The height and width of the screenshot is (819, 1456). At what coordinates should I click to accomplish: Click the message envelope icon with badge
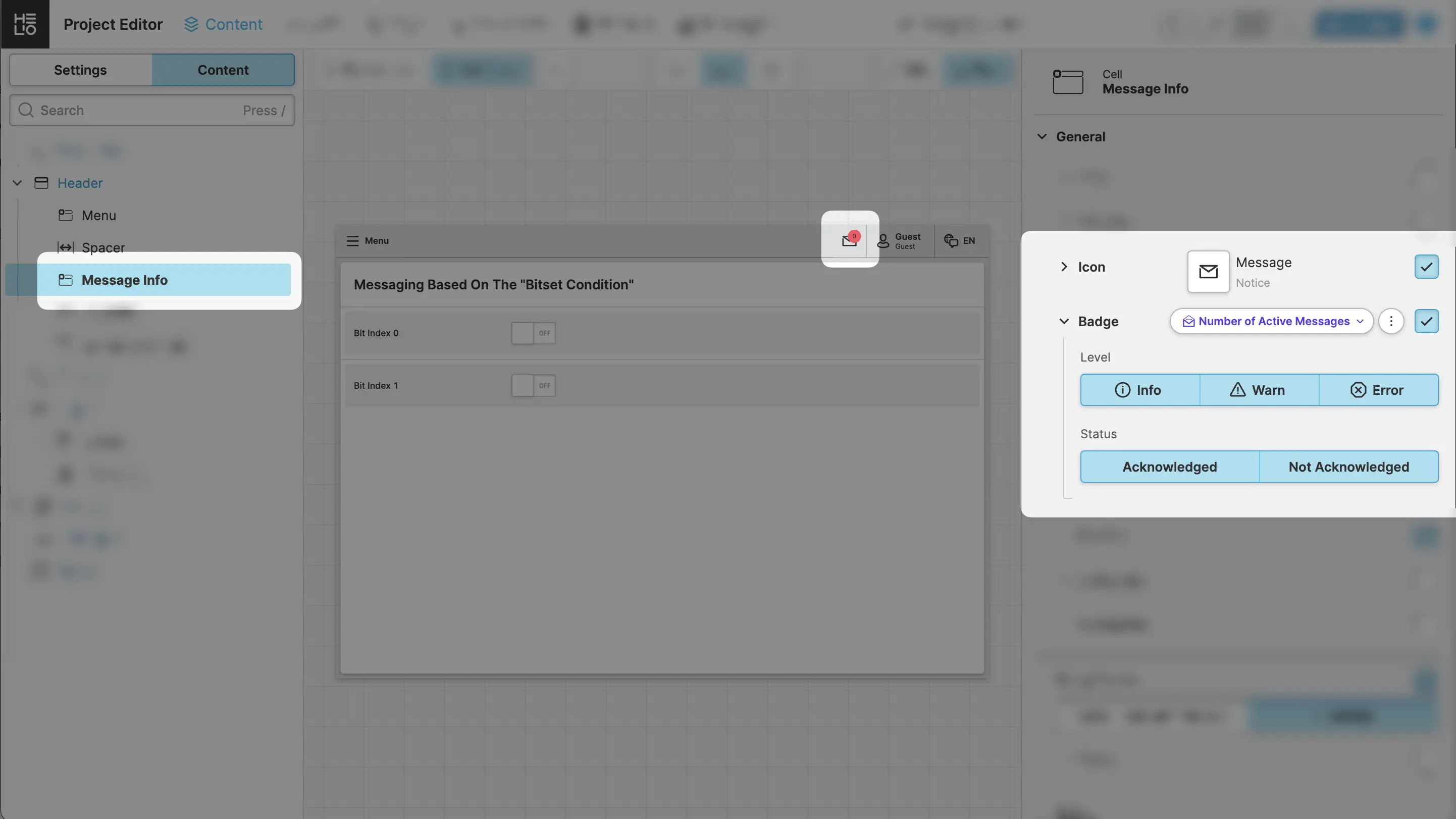(x=849, y=240)
